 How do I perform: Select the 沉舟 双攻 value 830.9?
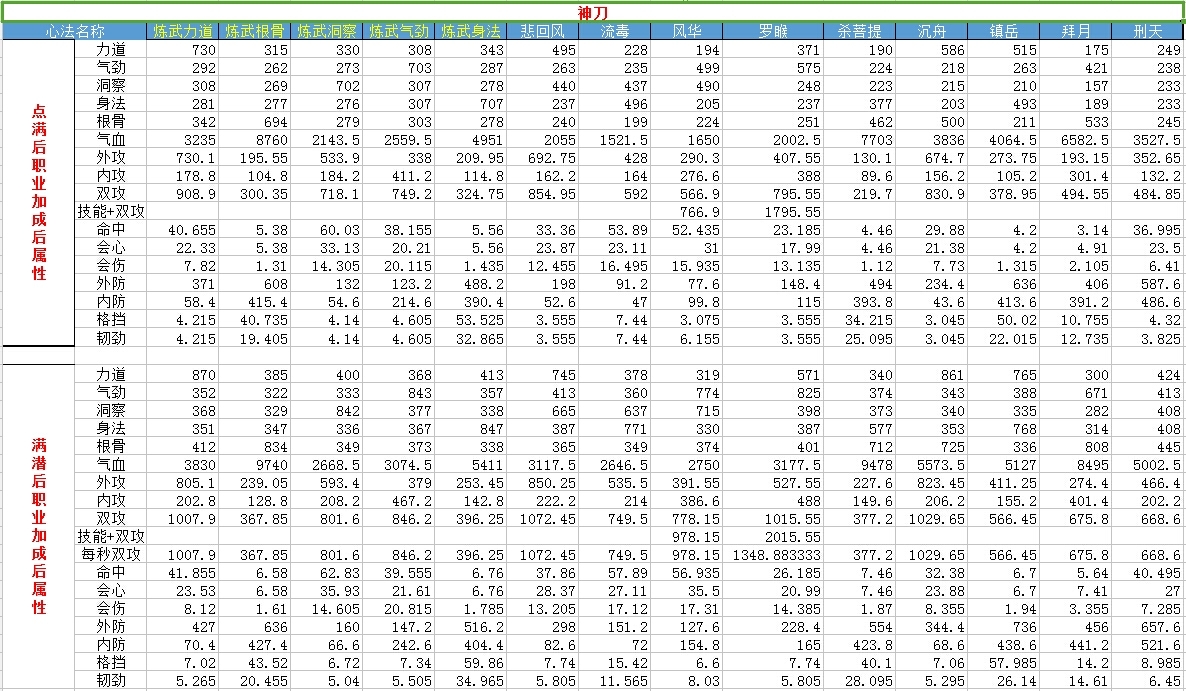tap(931, 194)
